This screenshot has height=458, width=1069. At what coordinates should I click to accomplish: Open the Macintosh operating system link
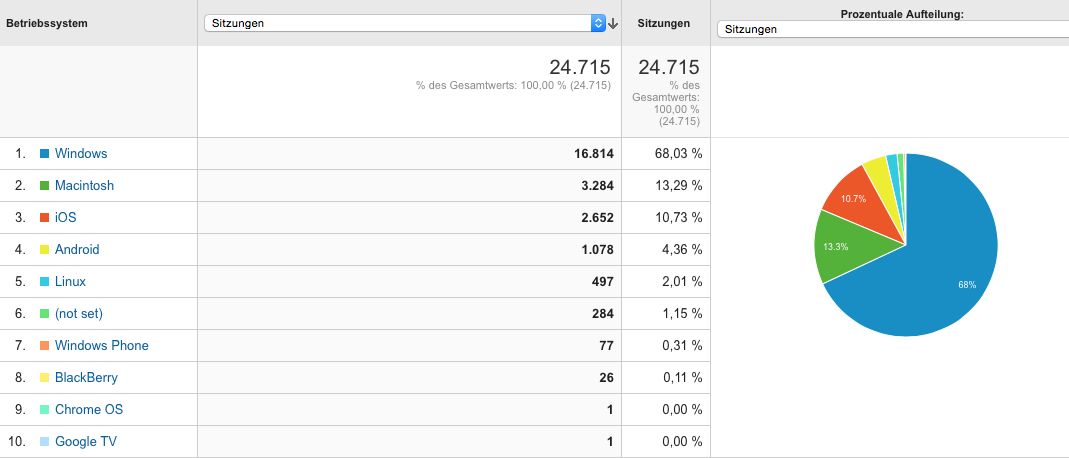tap(85, 185)
